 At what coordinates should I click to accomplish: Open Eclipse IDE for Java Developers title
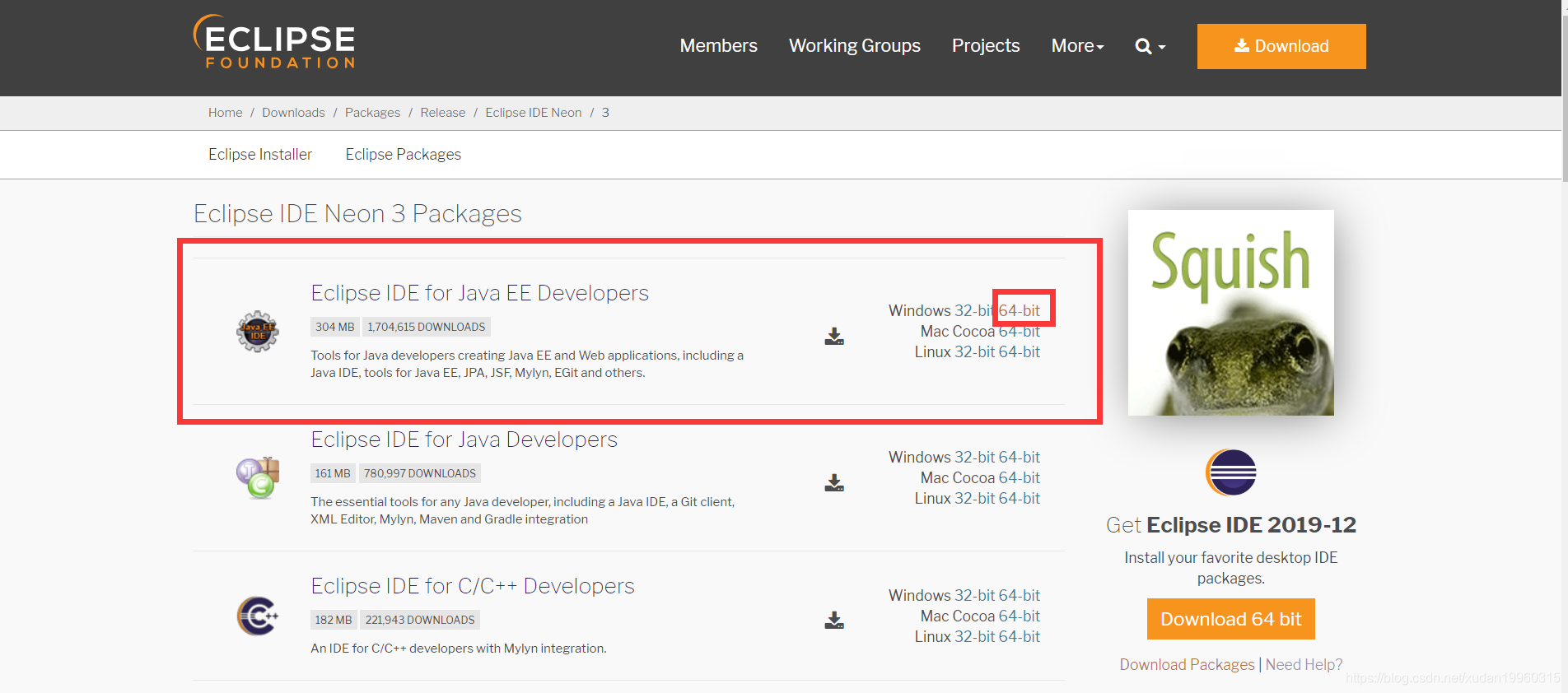(x=464, y=440)
